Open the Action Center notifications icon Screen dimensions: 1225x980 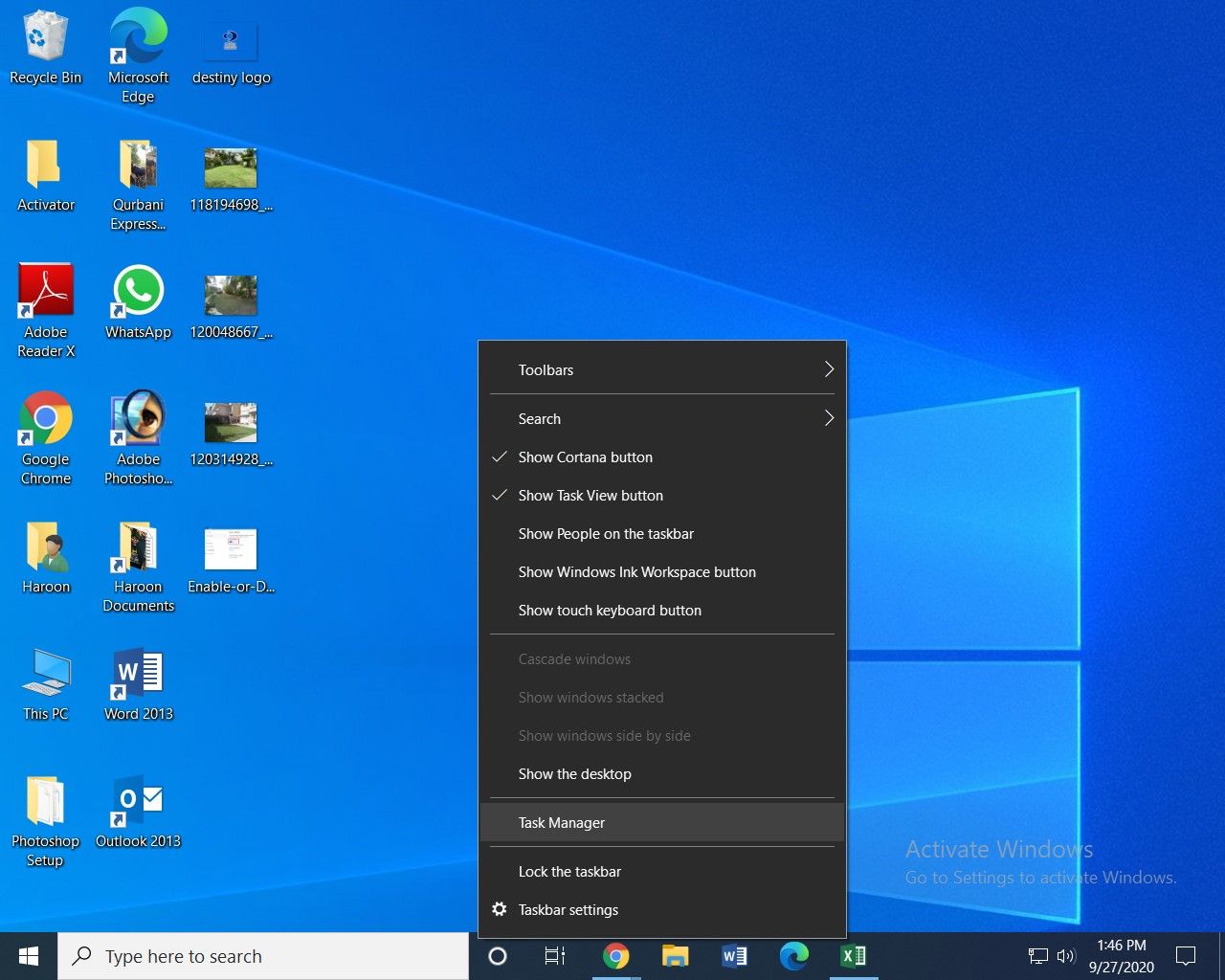1186,956
